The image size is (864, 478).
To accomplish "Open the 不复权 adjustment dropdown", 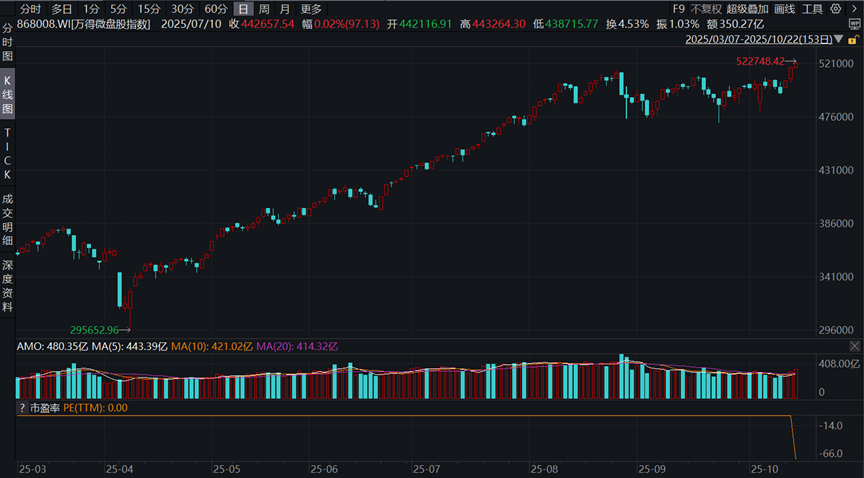I will tap(706, 8).
